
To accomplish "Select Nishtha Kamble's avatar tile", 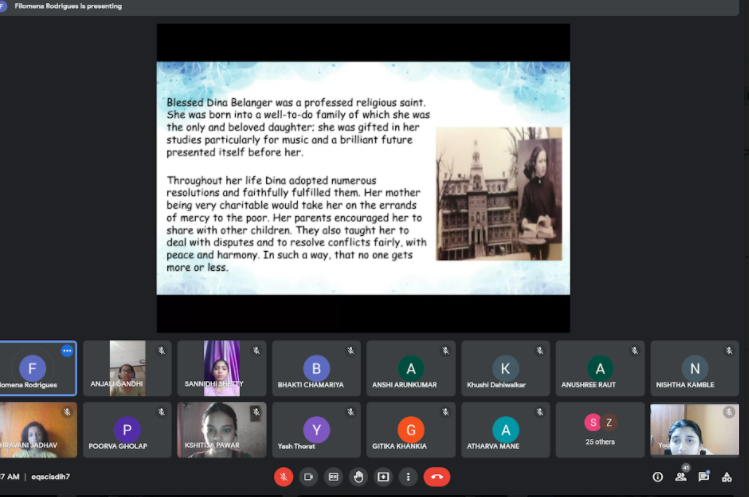I will click(x=694, y=368).
